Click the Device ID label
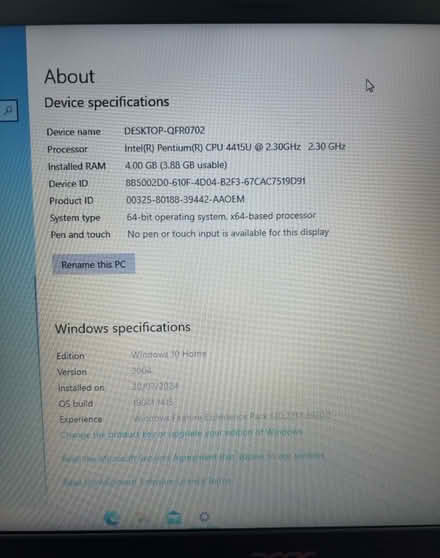Viewport: 440px width, 558px height. (68, 184)
